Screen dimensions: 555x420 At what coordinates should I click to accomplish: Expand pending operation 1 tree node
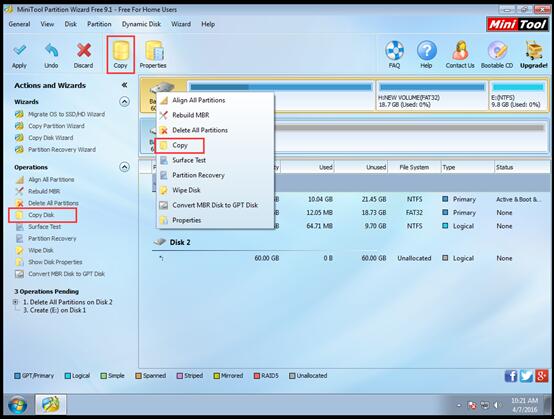(x=16, y=302)
